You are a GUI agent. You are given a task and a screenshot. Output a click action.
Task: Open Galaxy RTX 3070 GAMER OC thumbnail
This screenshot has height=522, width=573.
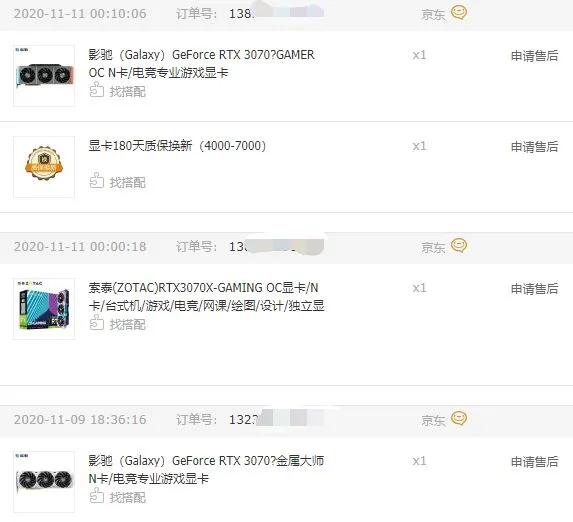coord(44,76)
